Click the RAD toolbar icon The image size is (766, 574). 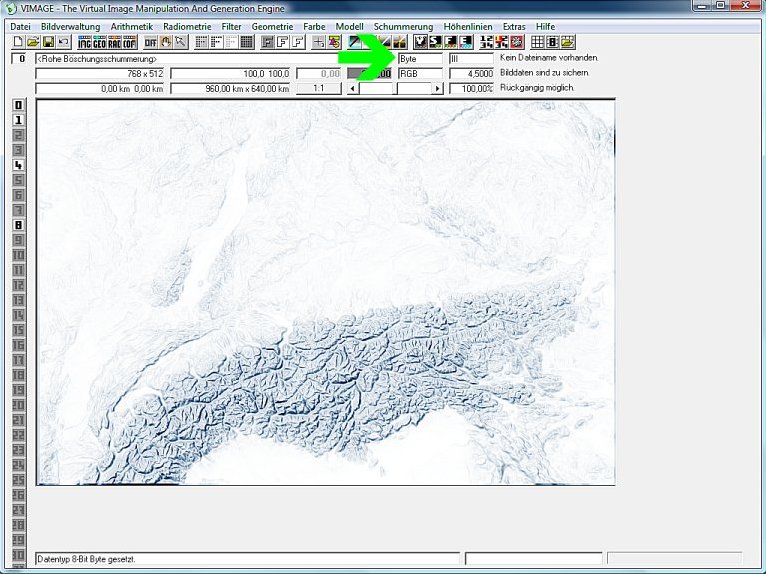115,42
